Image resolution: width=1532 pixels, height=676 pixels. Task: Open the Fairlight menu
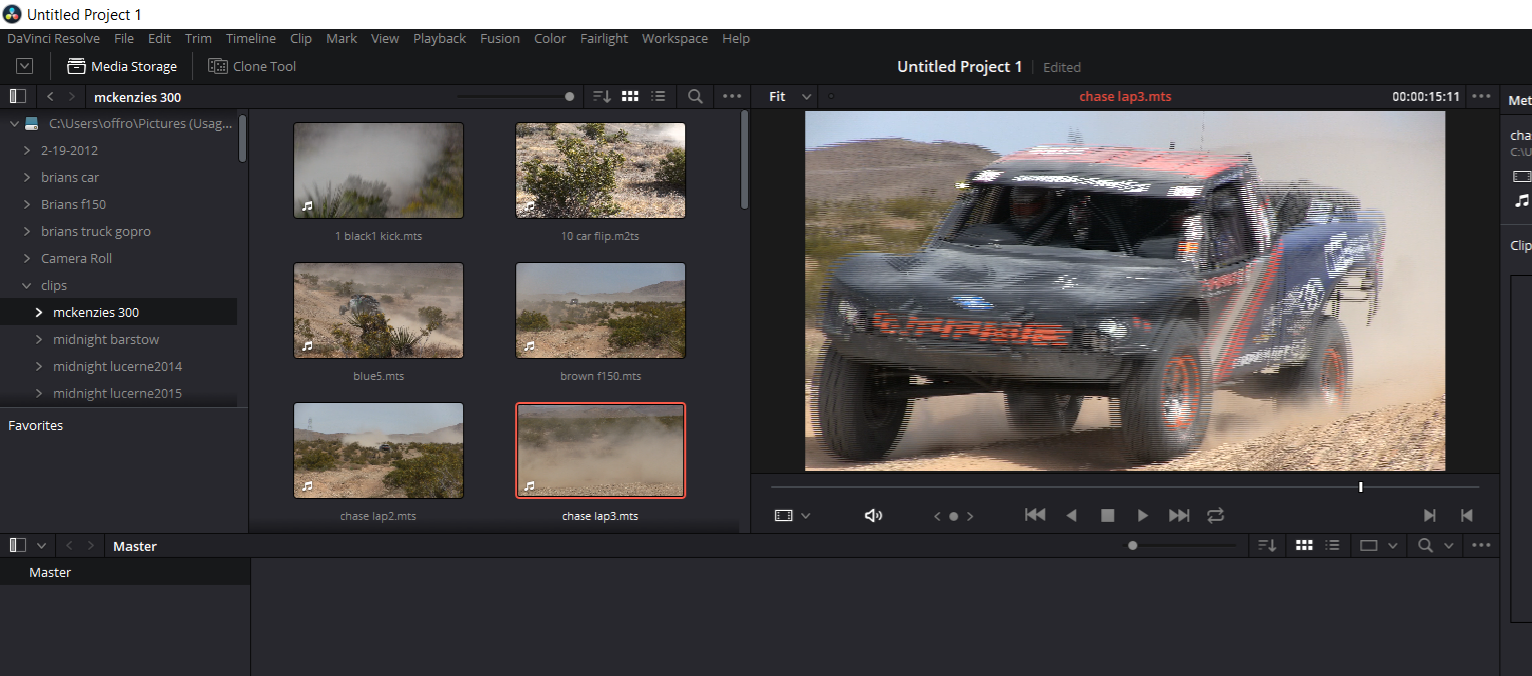[604, 38]
